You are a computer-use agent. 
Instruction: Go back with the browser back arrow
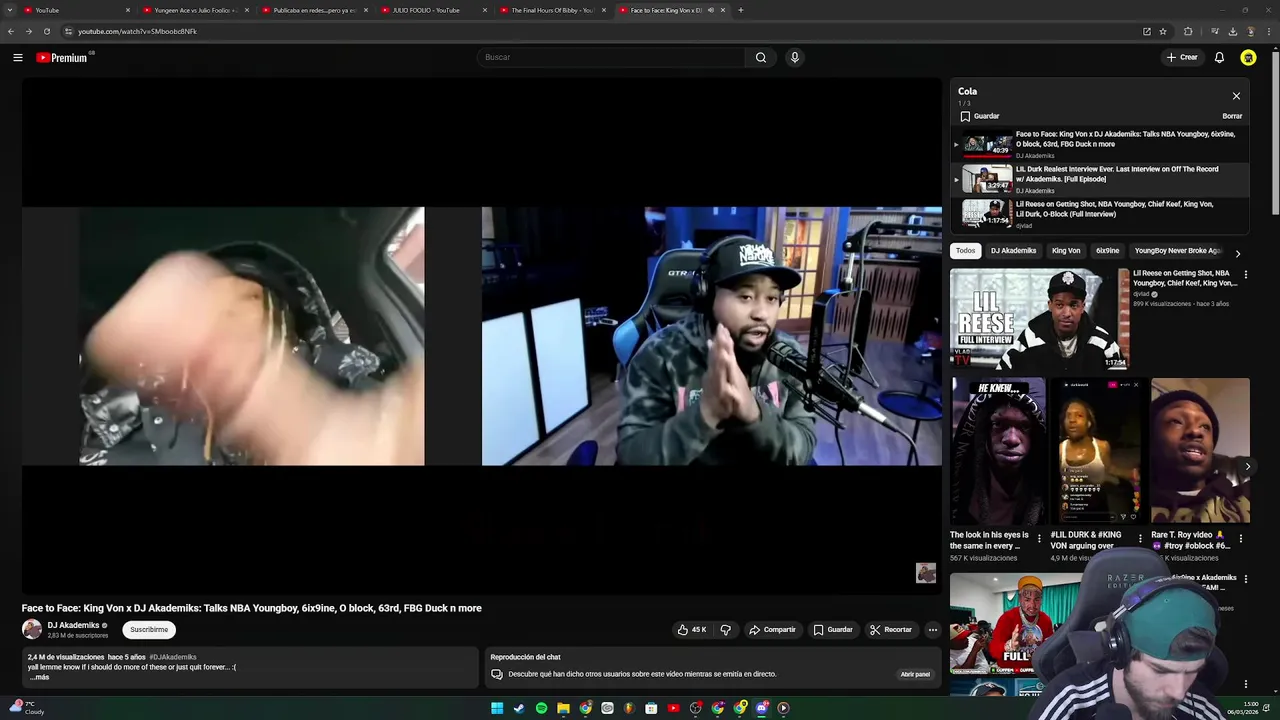point(11,31)
